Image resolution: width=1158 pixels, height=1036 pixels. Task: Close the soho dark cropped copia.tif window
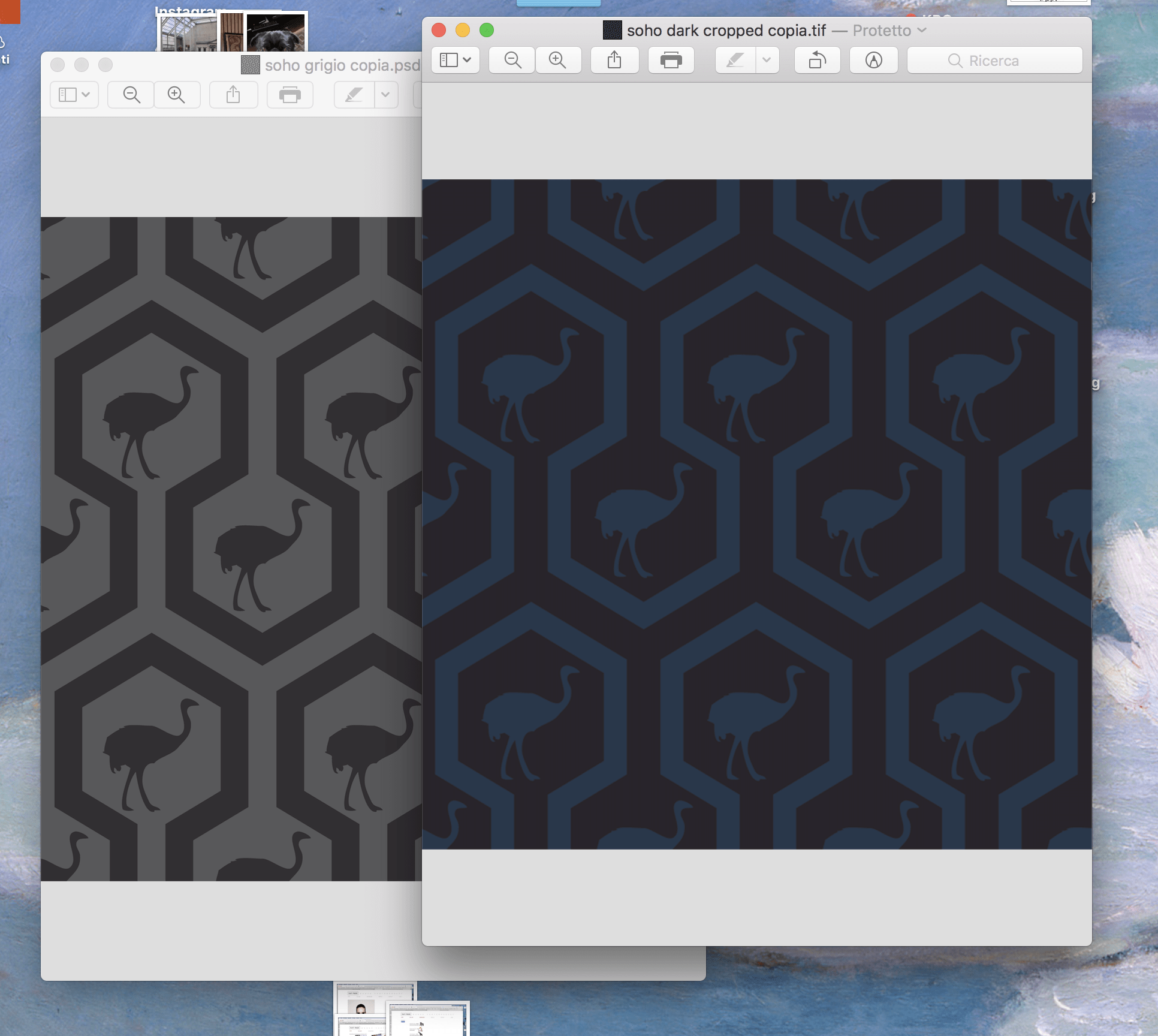[439, 30]
